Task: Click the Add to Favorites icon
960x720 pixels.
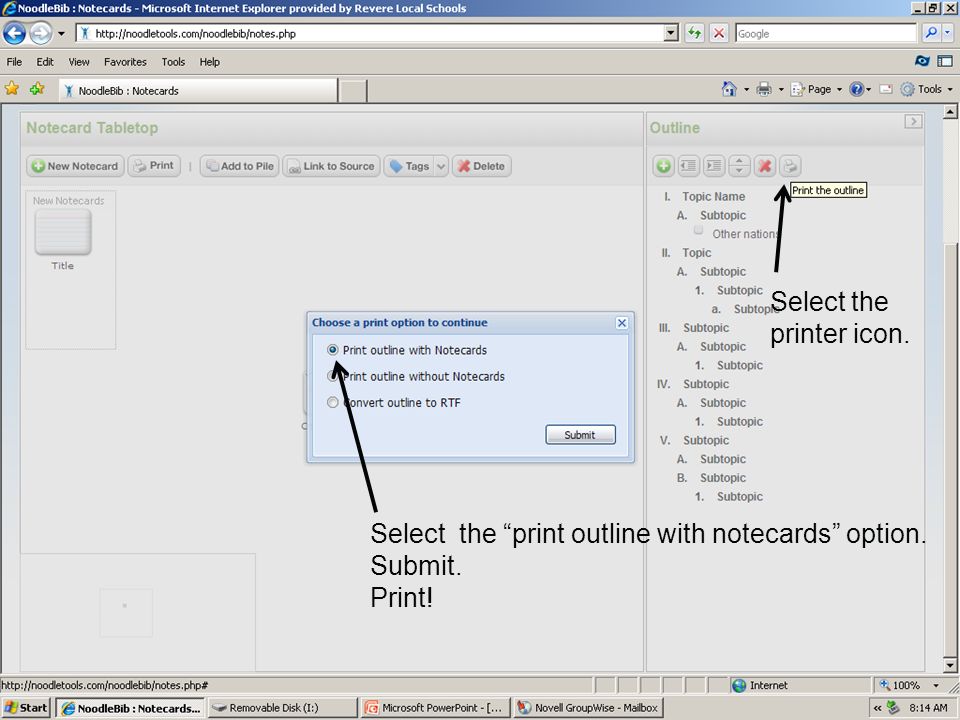Action: [x=37, y=89]
